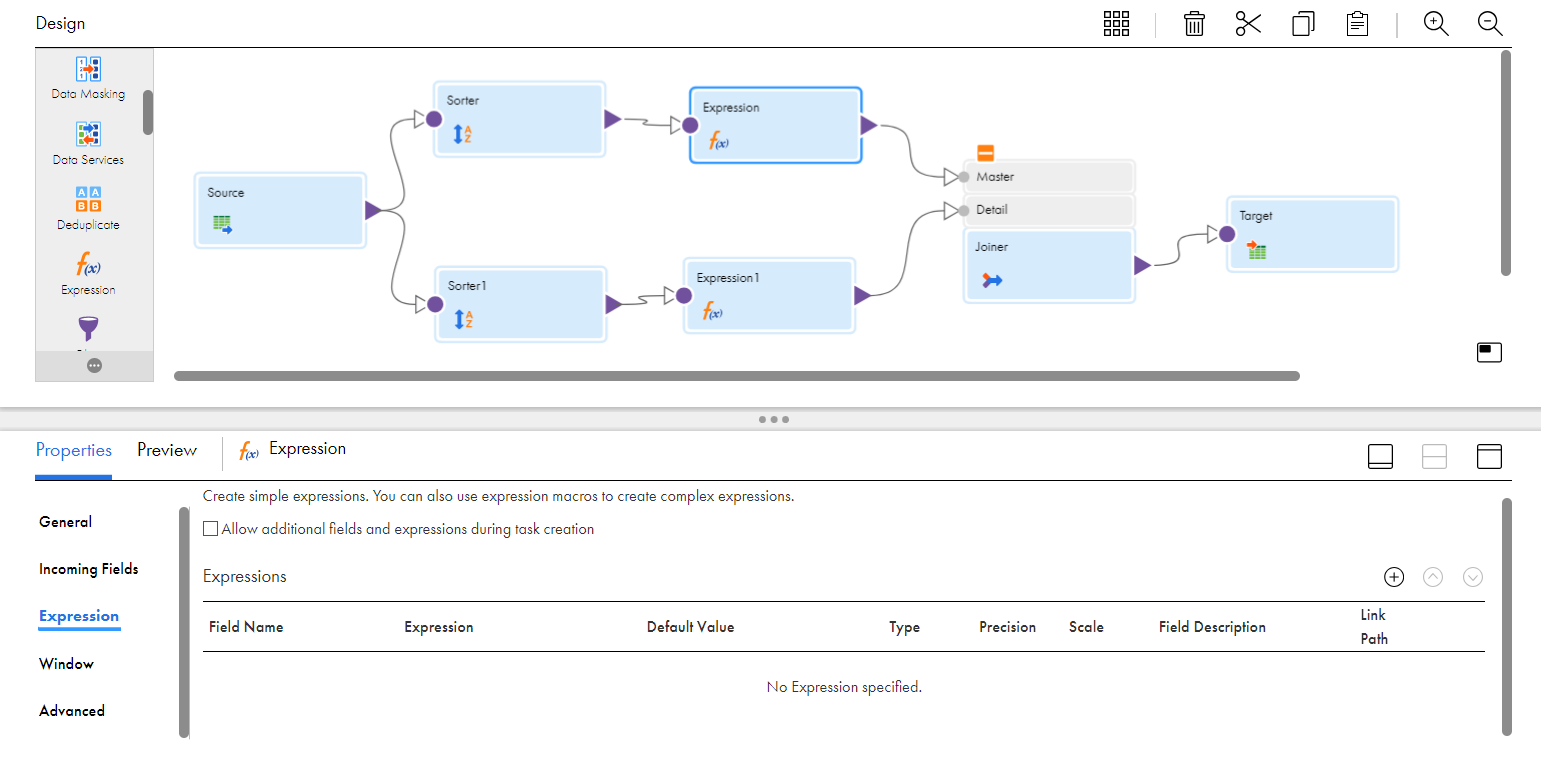Toggle the canvas overview minimap icon
The image size is (1541, 761).
pos(1489,352)
